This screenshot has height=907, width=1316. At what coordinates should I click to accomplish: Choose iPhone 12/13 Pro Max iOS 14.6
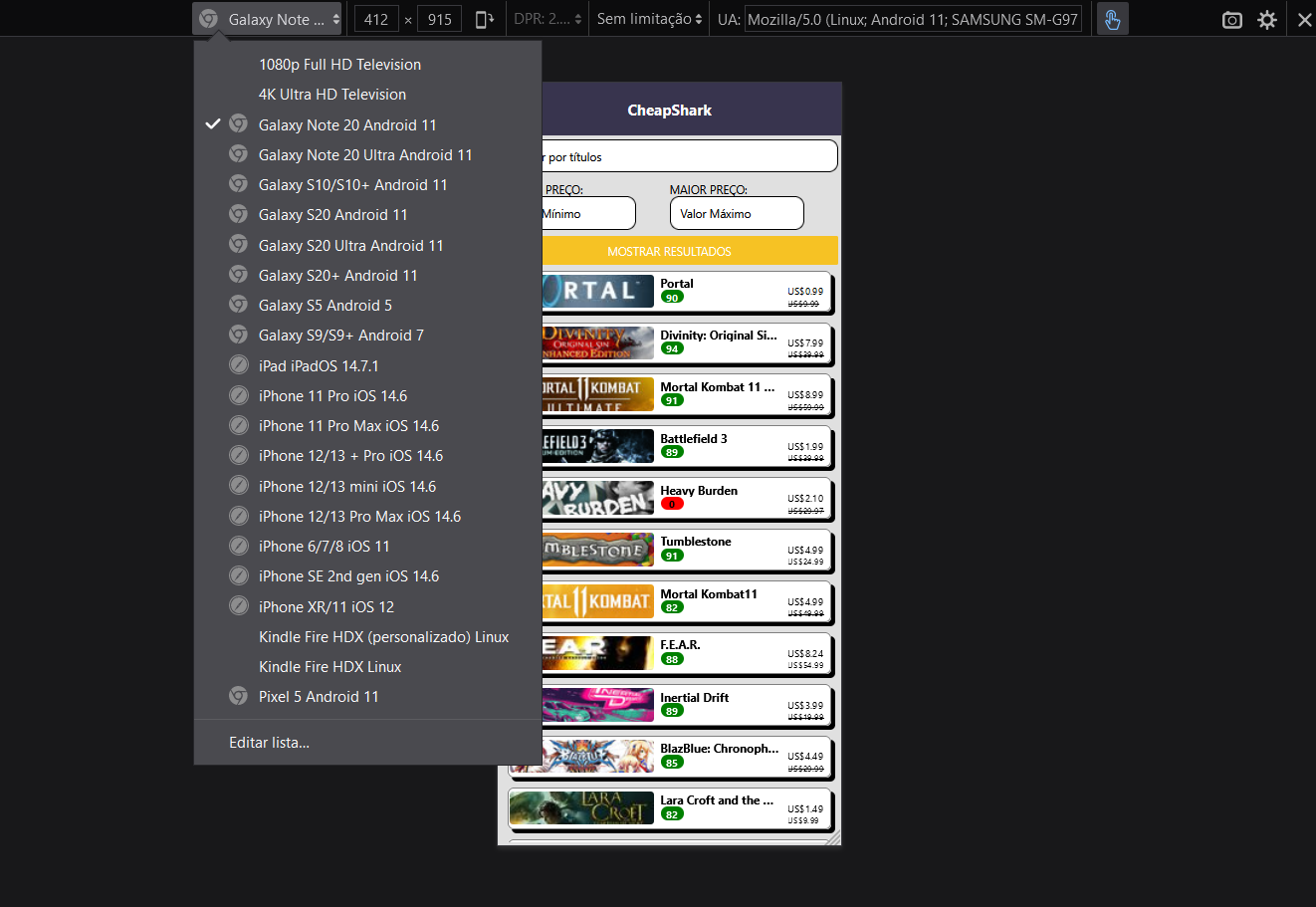(367, 517)
